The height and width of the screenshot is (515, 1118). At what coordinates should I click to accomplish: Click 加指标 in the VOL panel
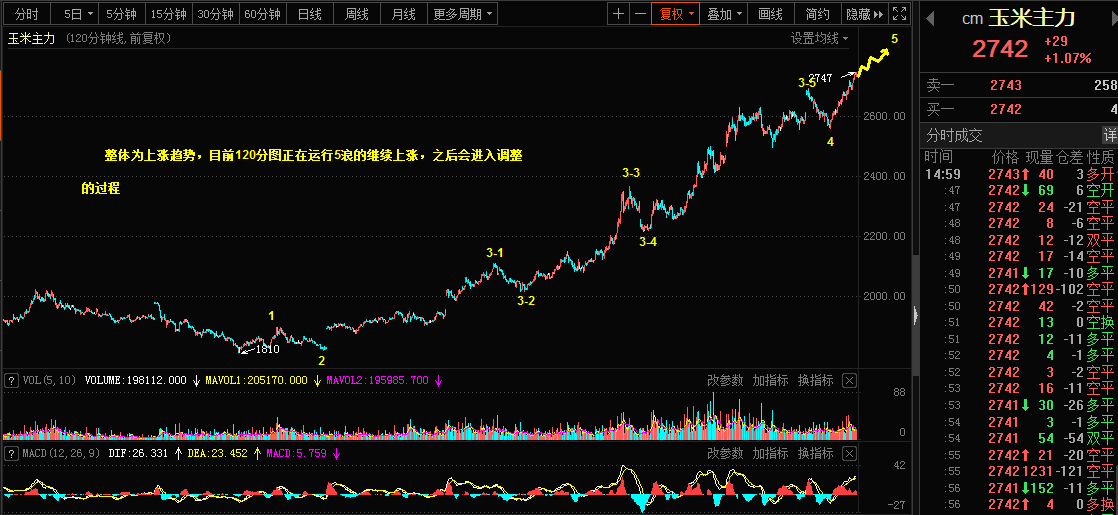[x=771, y=380]
